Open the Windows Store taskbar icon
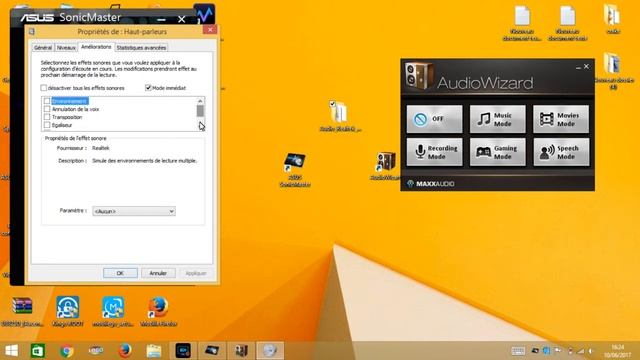640x360 pixels. pyautogui.click(x=38, y=351)
